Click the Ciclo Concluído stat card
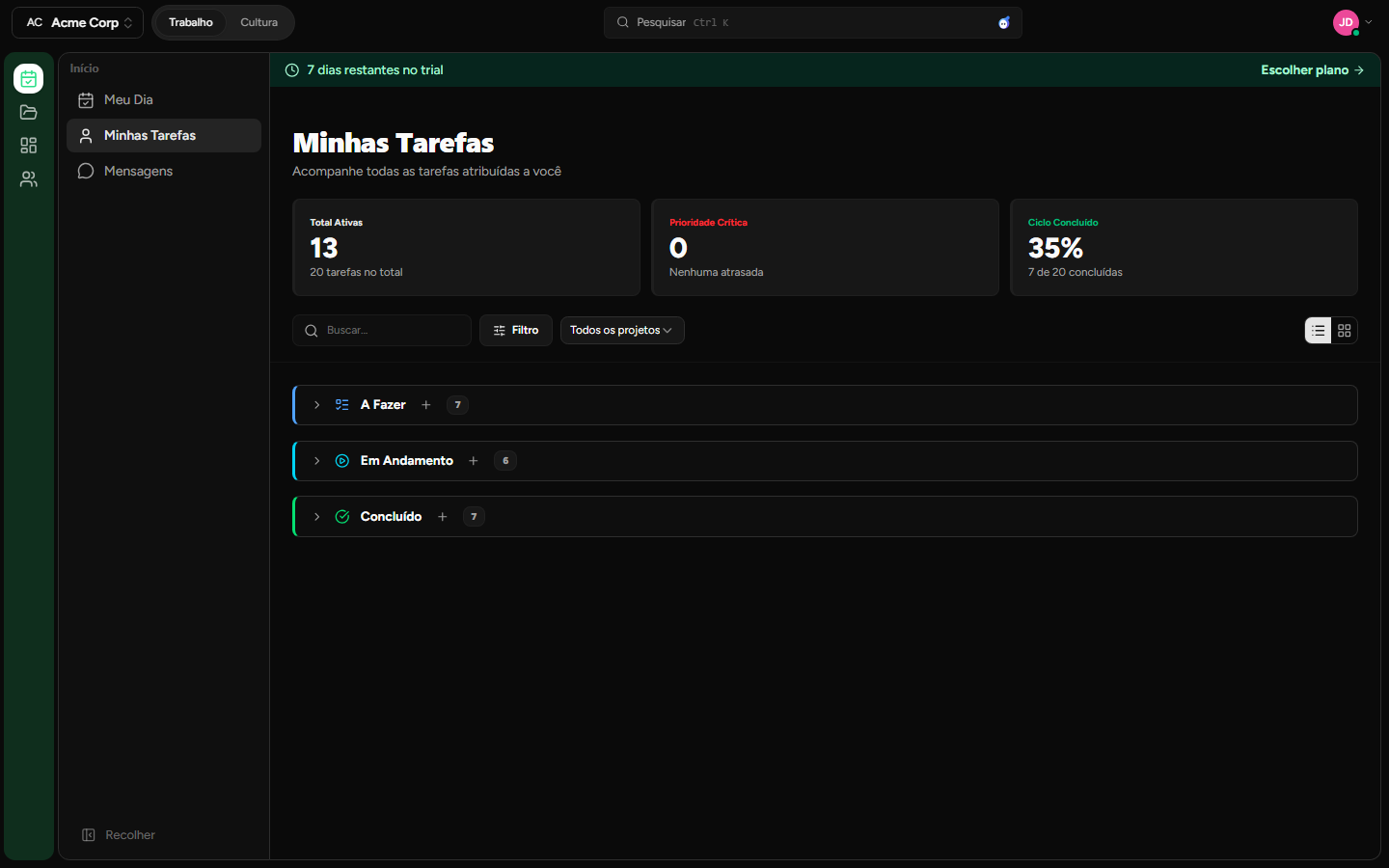1389x868 pixels. [1185, 248]
